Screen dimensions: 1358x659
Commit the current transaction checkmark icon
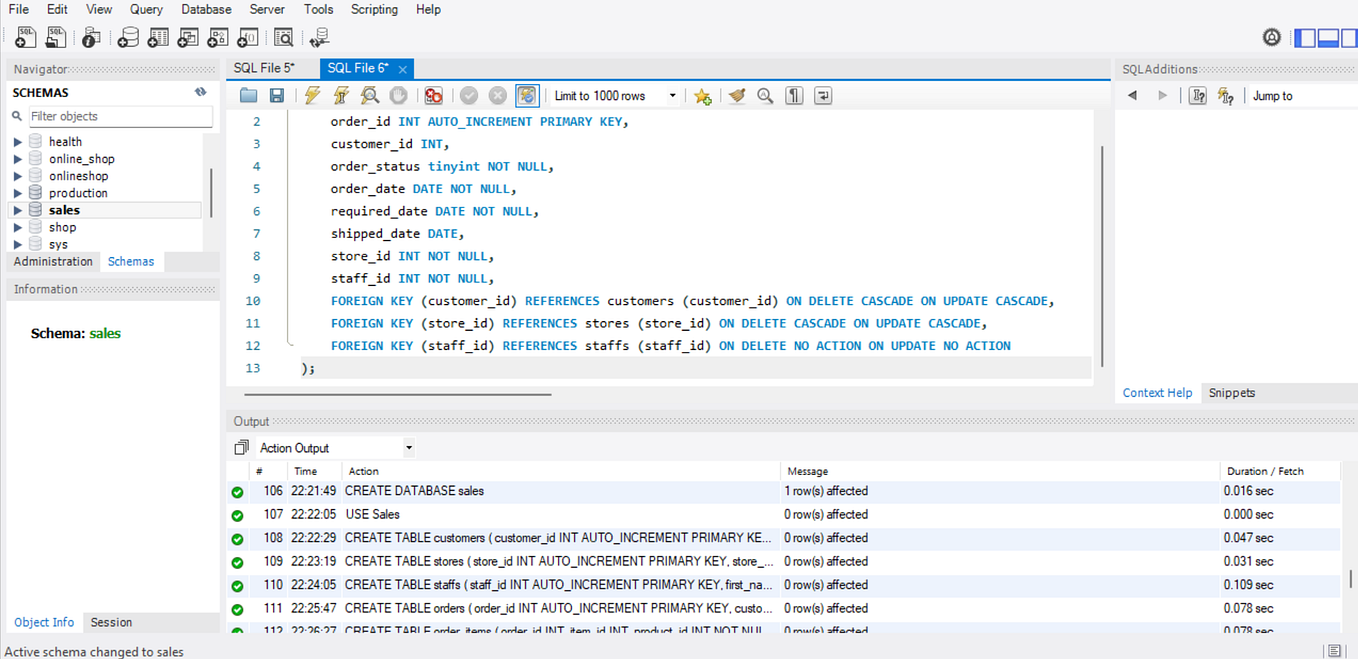pos(468,96)
